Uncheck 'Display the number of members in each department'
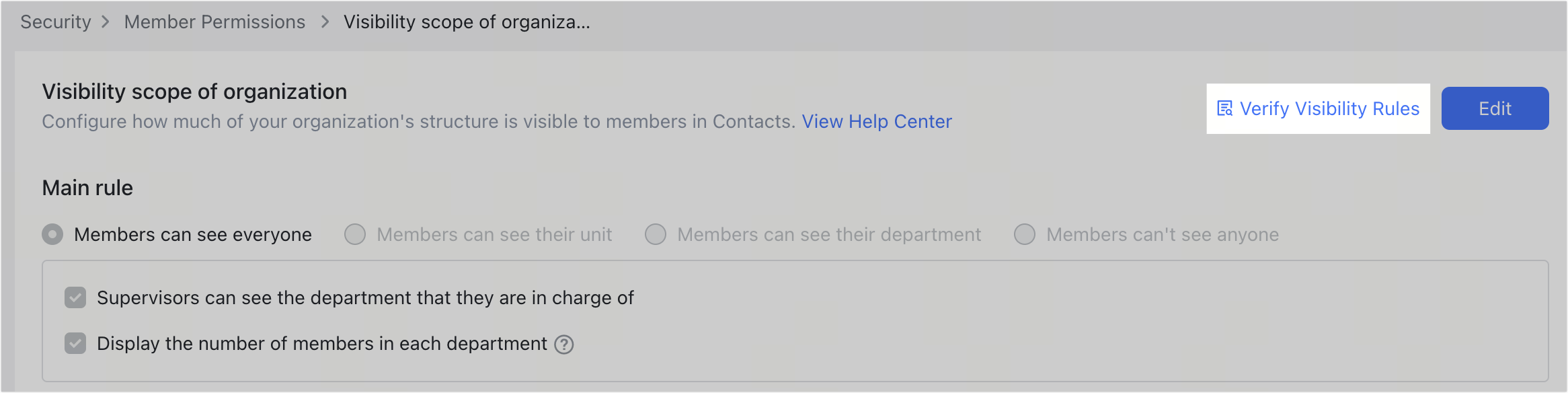1568x393 pixels. [x=76, y=343]
